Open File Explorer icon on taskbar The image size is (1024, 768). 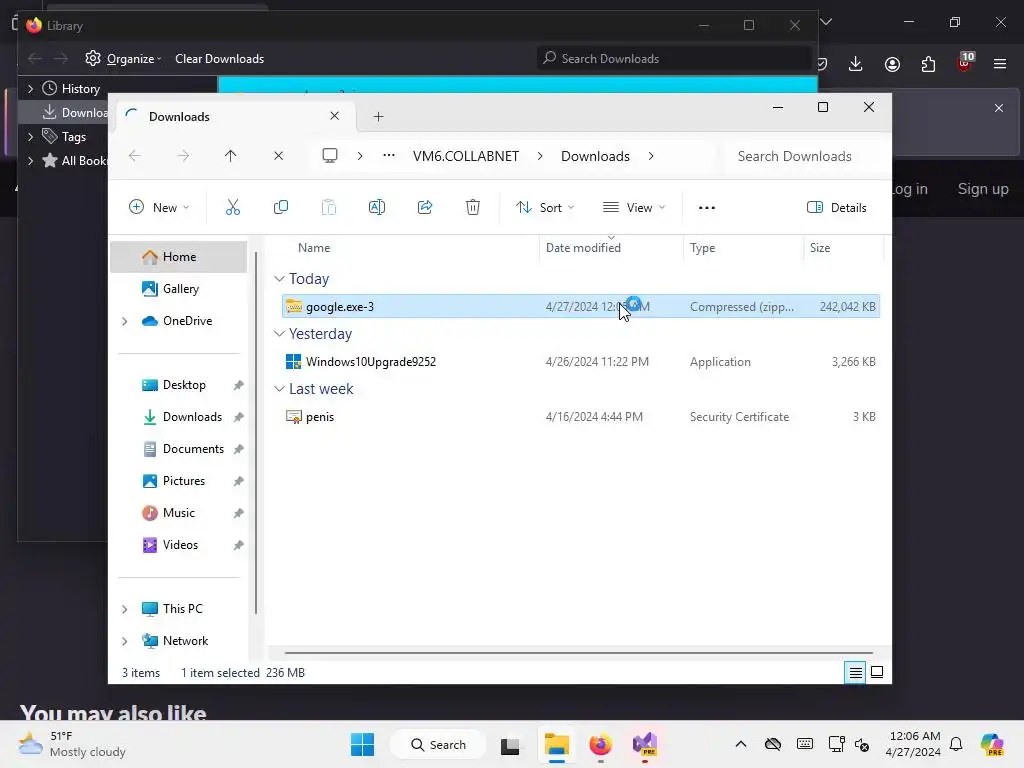(557, 744)
